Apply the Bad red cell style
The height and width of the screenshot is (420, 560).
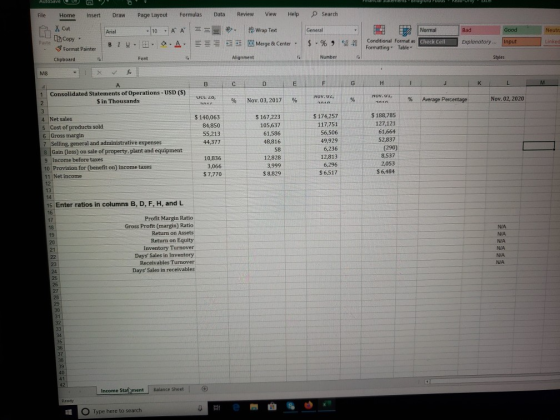pos(480,30)
